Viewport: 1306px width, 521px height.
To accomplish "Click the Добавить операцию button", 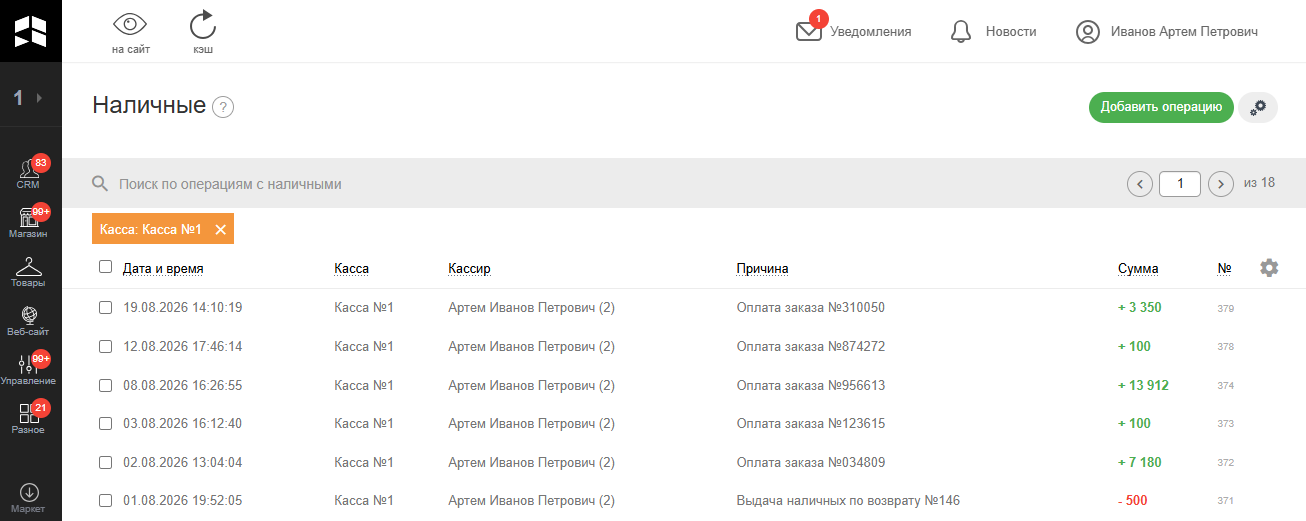I will click(x=1161, y=107).
